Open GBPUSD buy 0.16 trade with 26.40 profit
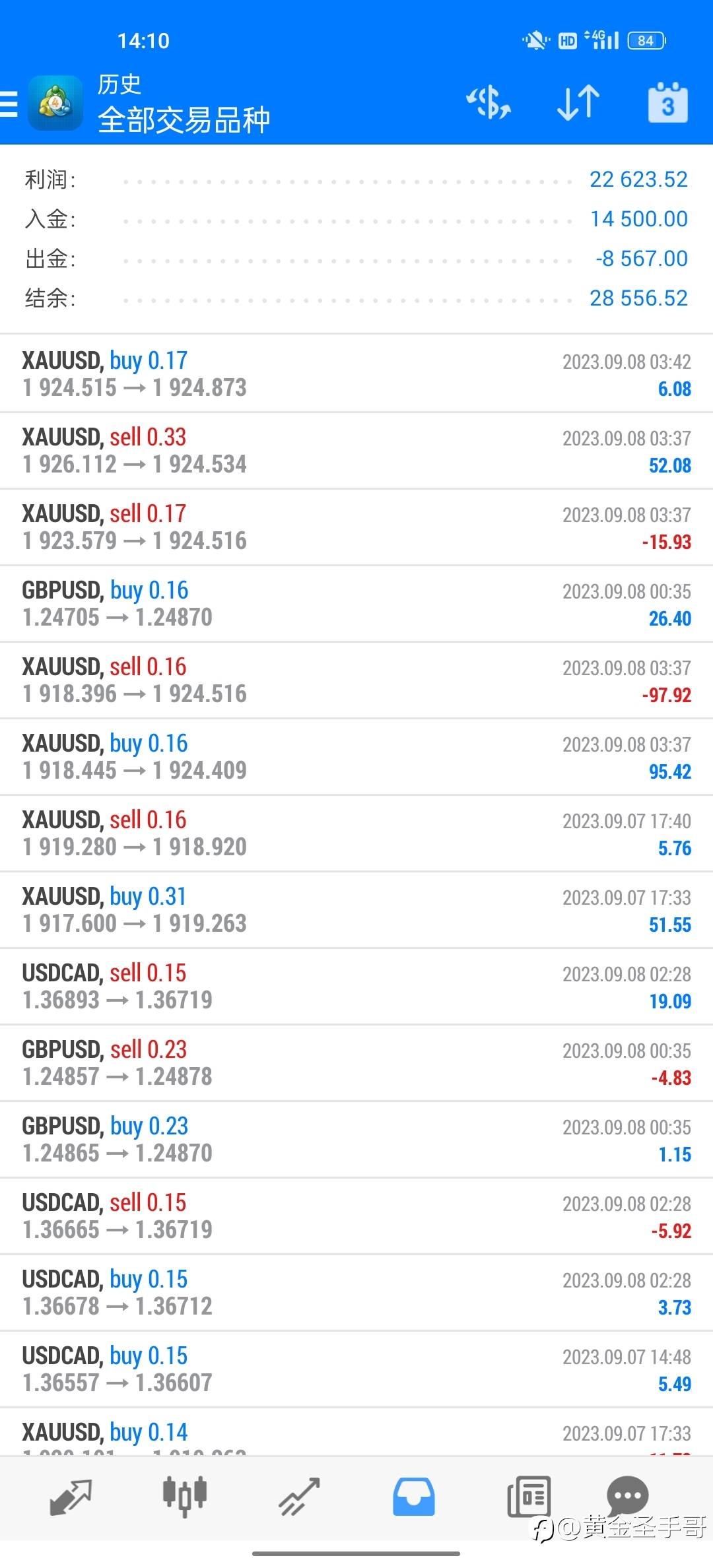 [x=356, y=603]
